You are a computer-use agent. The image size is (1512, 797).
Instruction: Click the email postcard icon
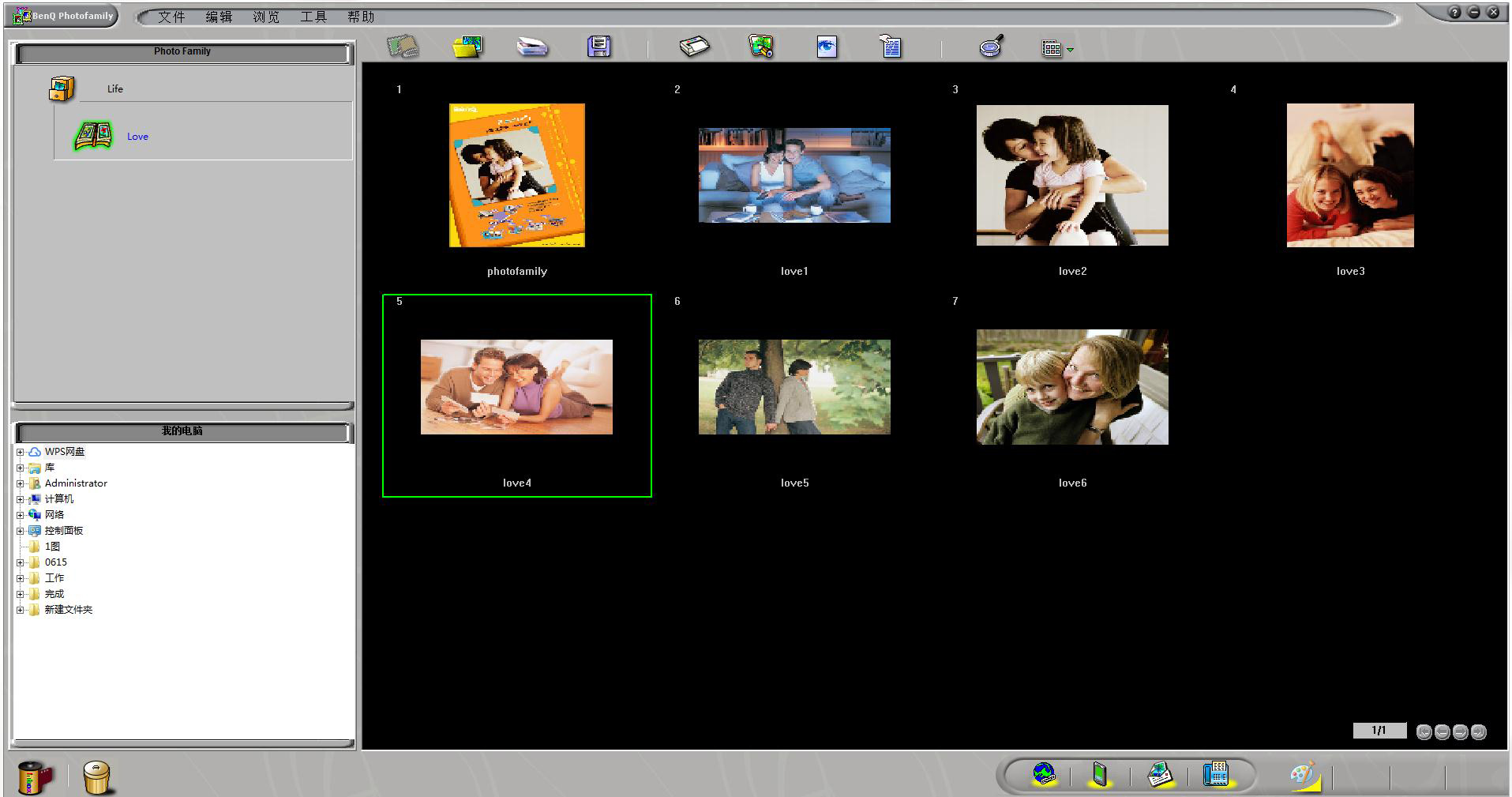(x=1159, y=774)
